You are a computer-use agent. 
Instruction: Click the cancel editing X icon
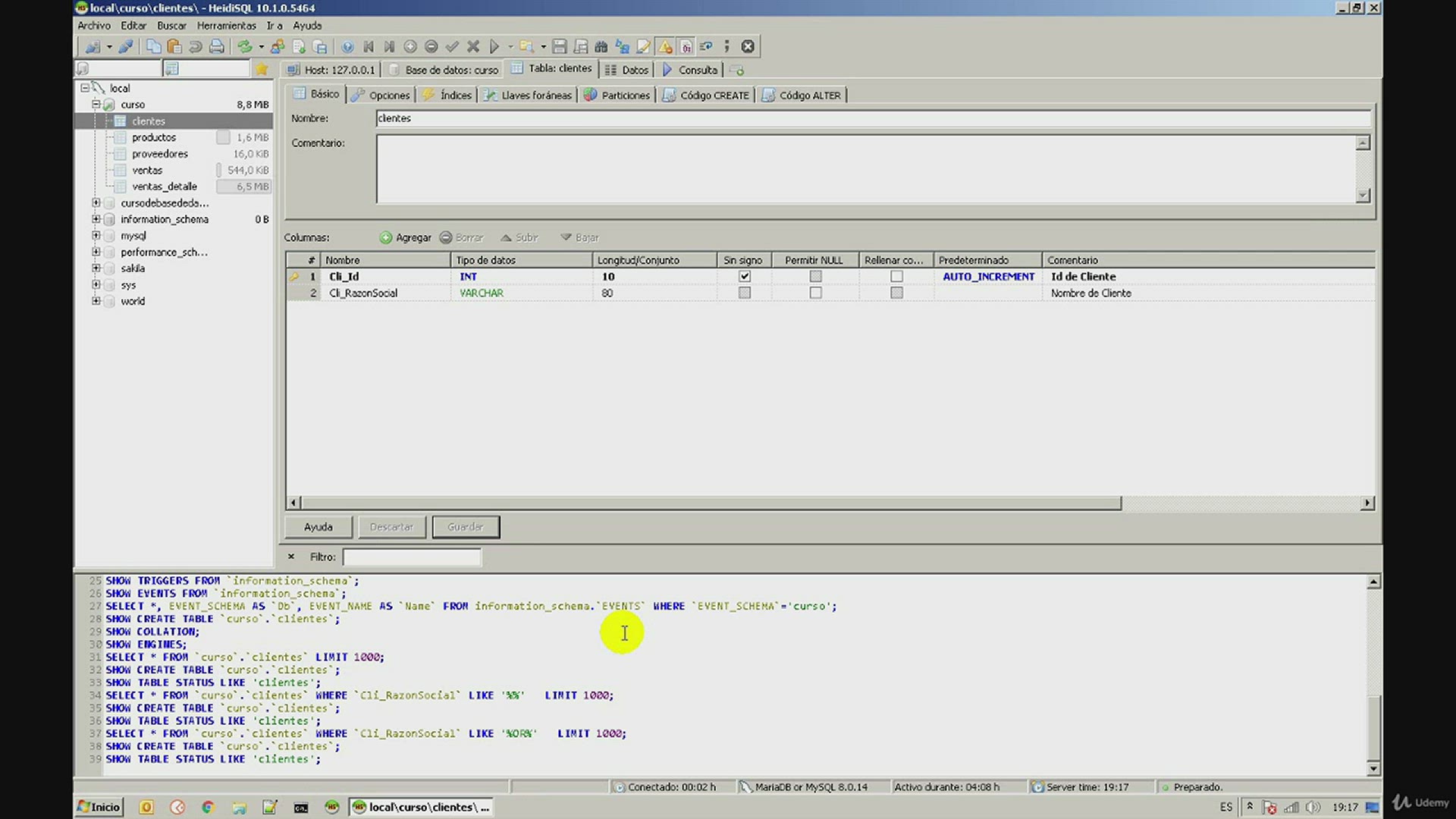pos(473,47)
